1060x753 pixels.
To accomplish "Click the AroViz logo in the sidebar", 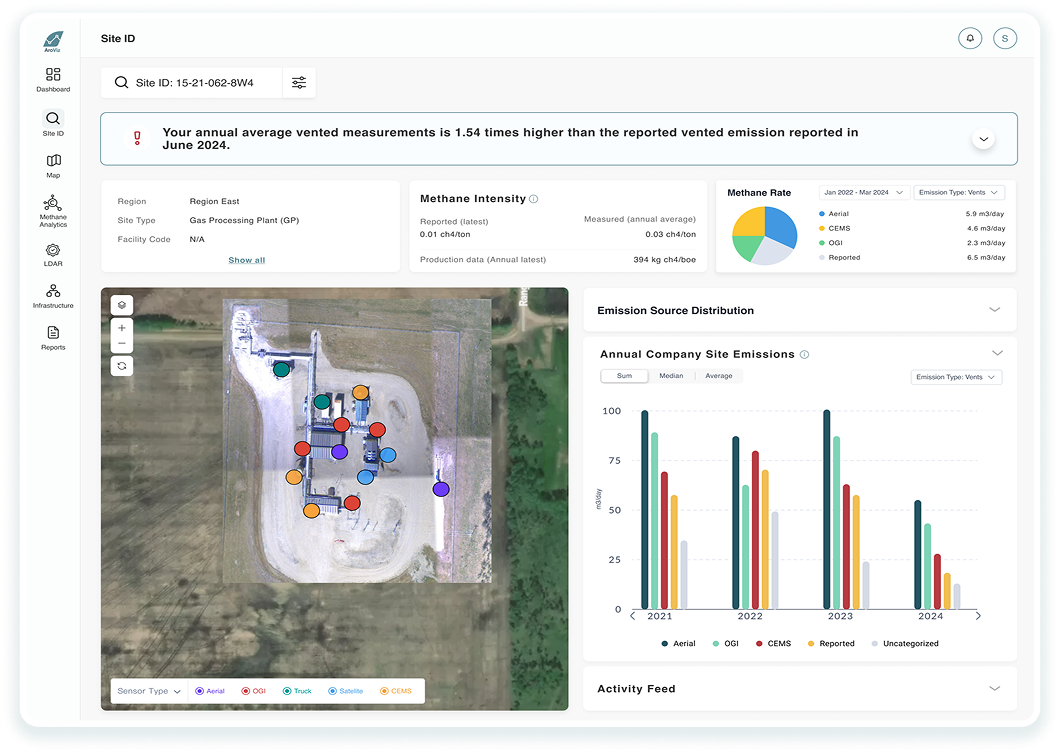I will [53, 41].
